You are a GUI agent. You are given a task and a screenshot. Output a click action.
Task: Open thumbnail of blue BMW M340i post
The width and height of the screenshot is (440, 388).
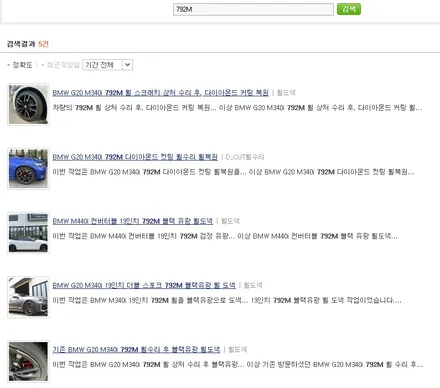point(28,169)
